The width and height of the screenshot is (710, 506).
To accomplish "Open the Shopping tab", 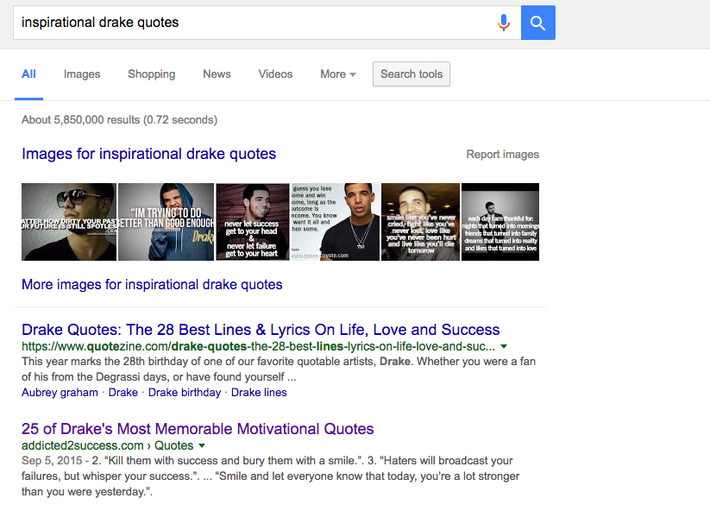I will point(151,74).
